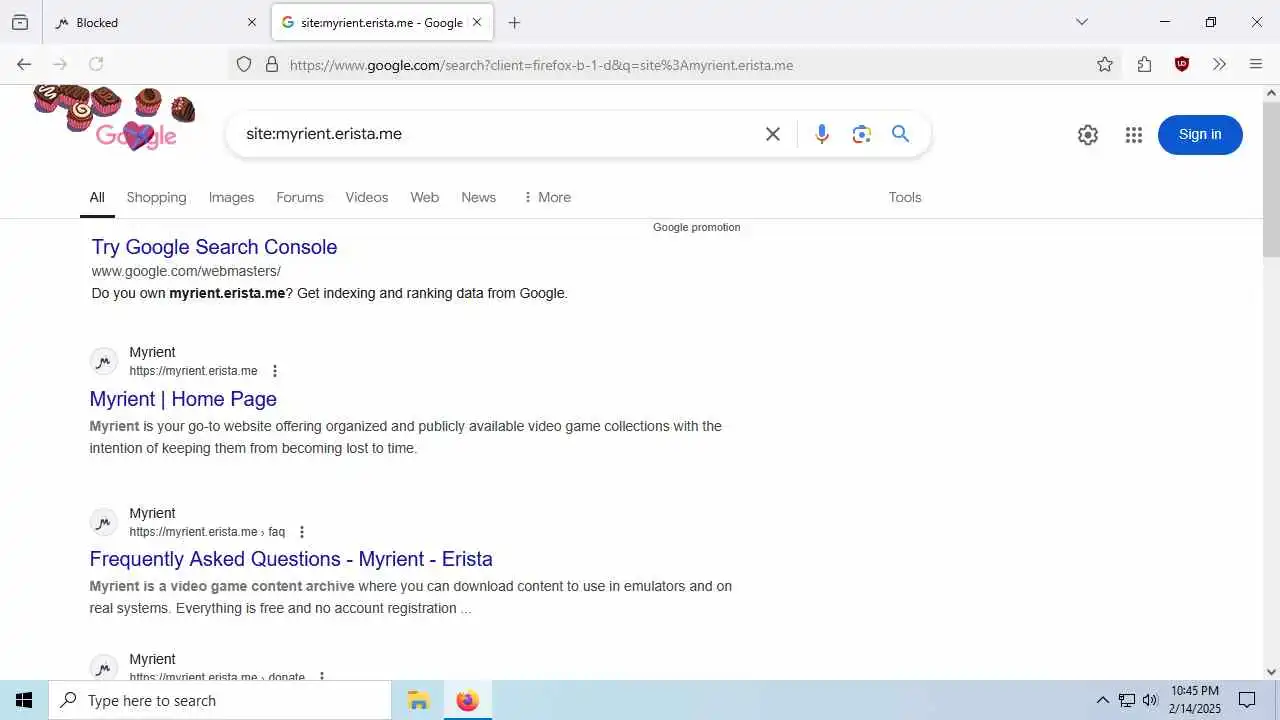Click https://myrient.erista.me URL of first result
Viewport: 1280px width, 720px height.
coord(193,371)
